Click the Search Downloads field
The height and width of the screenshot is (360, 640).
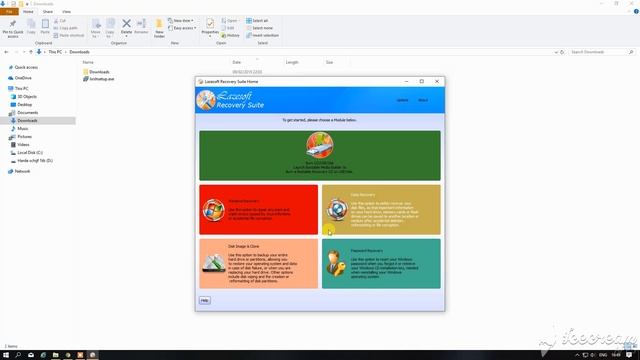602,52
